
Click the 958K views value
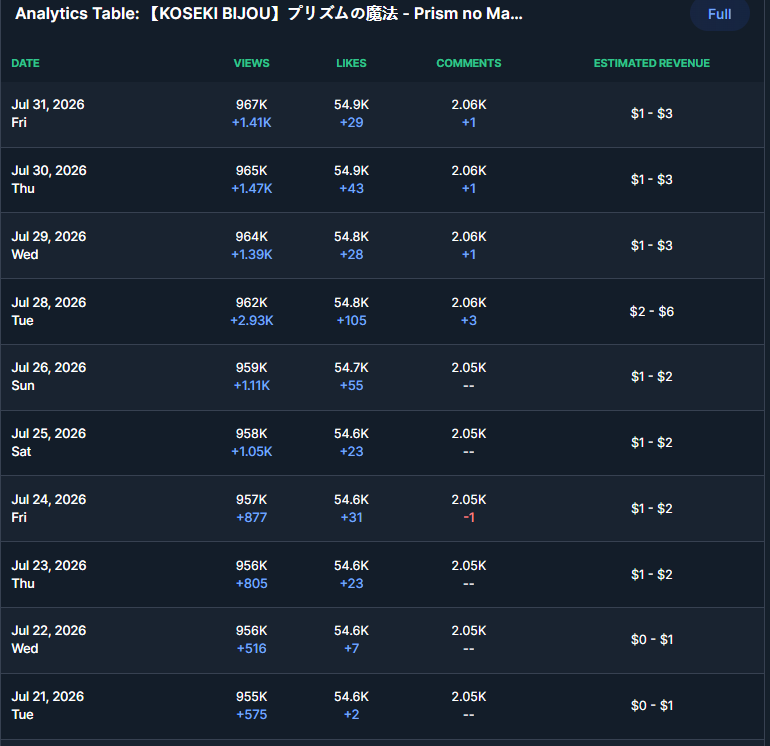(x=251, y=434)
